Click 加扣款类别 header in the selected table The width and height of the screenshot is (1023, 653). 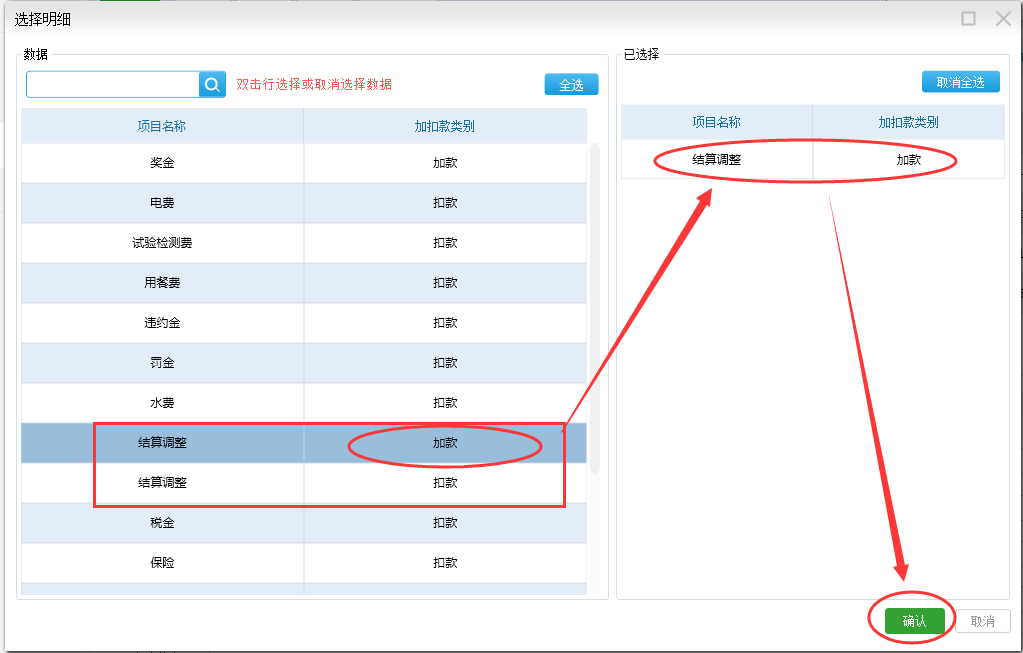pos(908,122)
